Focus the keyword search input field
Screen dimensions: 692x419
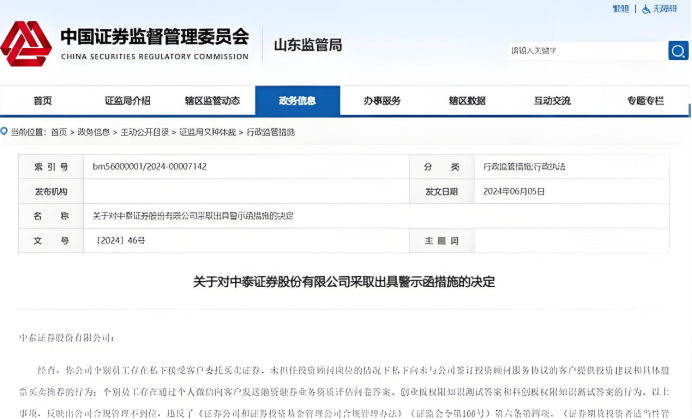coord(588,51)
